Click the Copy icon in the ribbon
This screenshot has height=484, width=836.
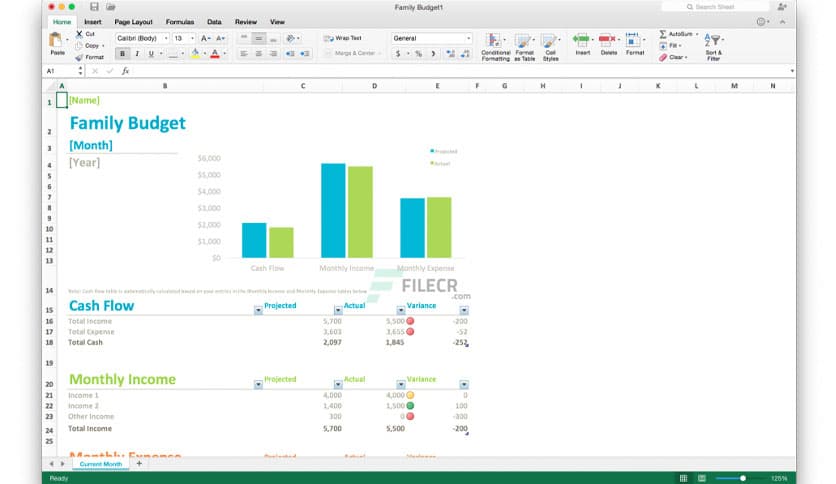(x=79, y=45)
